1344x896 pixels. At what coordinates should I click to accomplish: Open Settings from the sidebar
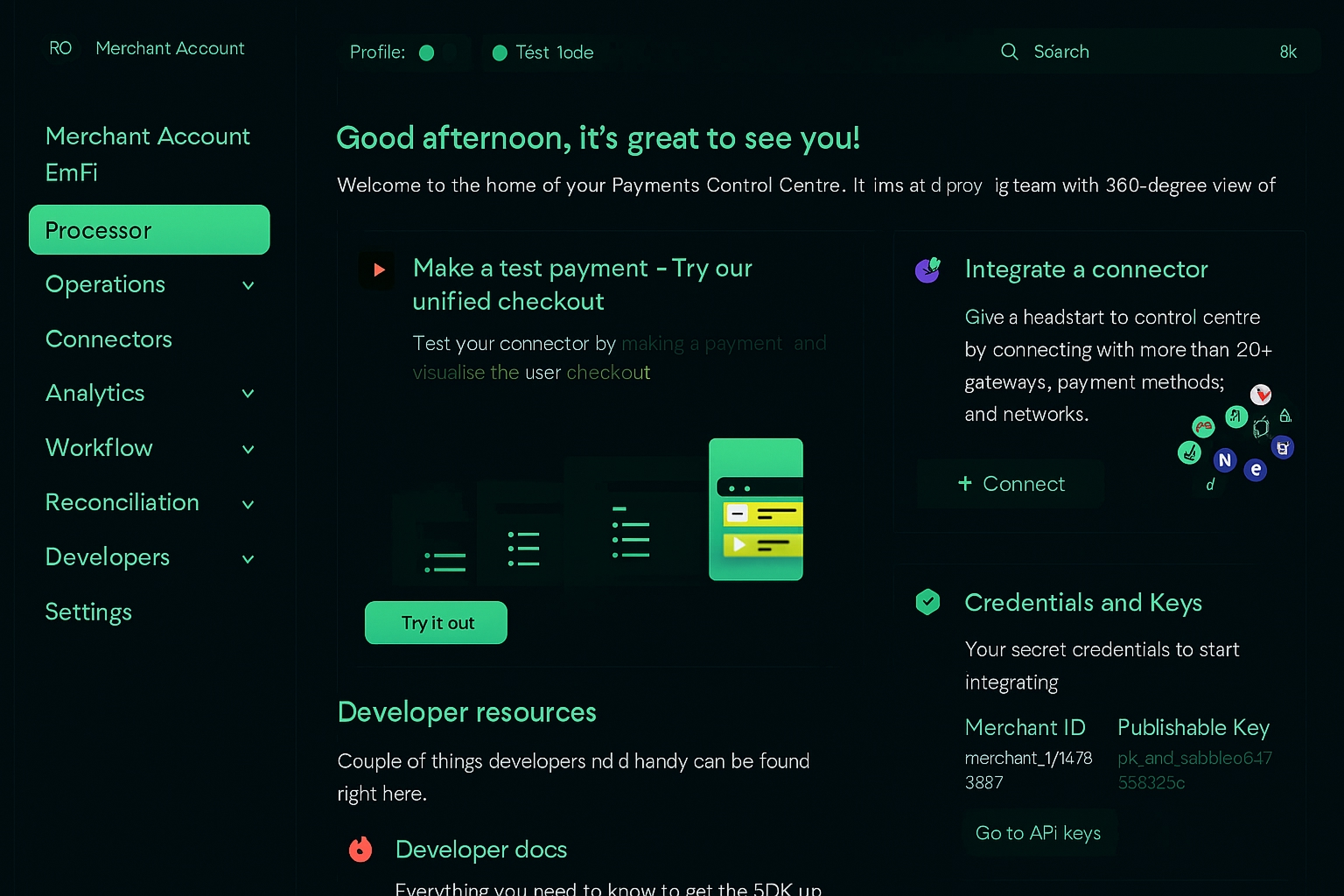88,612
